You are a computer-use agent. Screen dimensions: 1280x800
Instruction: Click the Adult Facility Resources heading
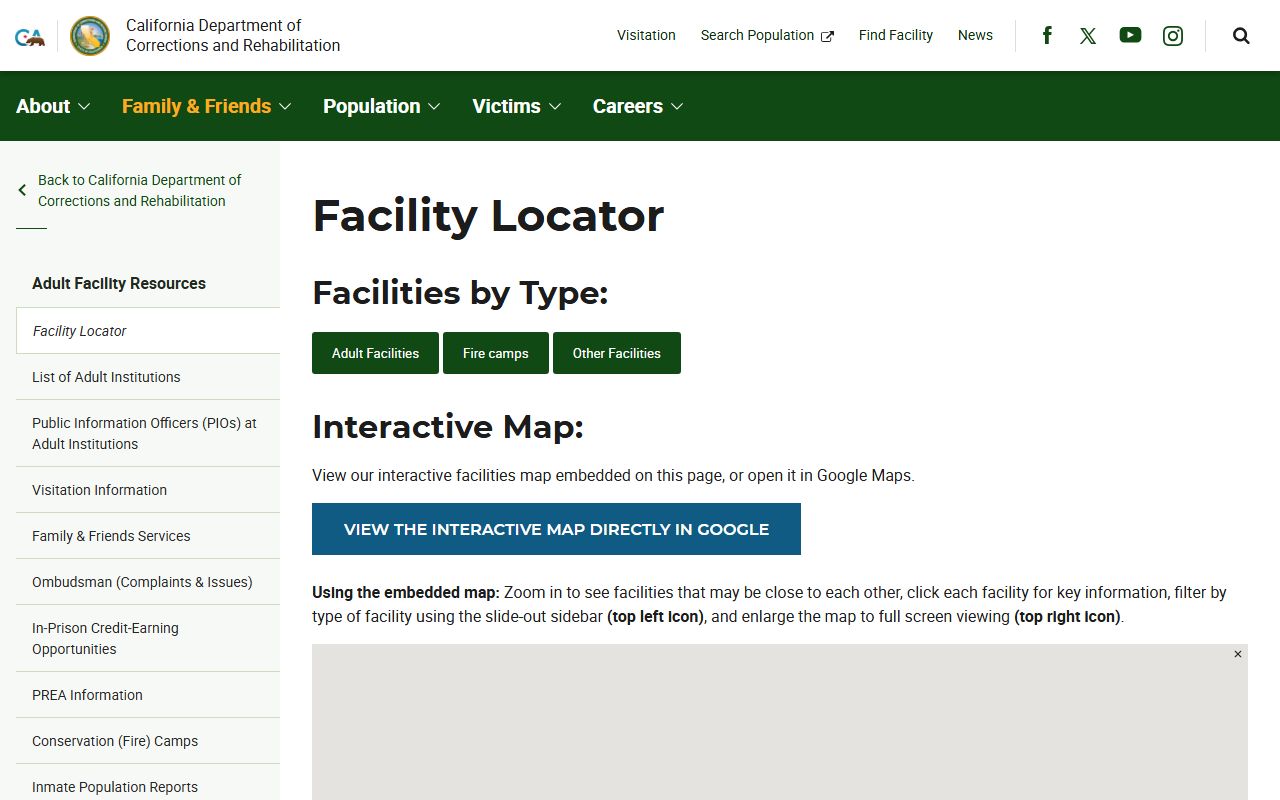(x=119, y=283)
